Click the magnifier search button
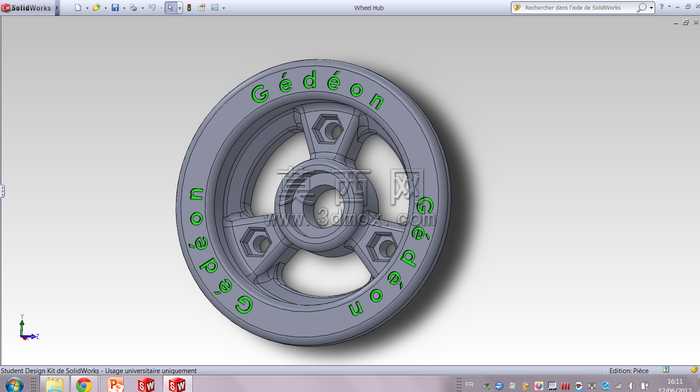The width and height of the screenshot is (700, 392). 642,8
